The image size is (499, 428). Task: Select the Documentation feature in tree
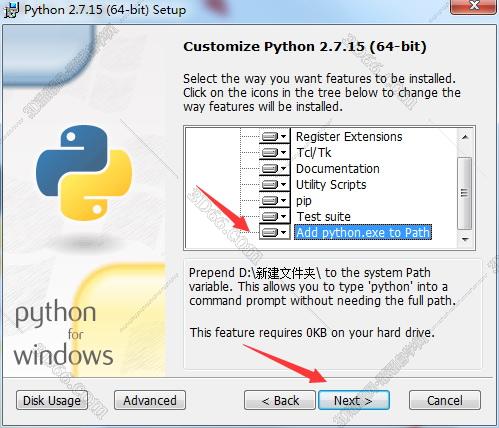tap(337, 169)
